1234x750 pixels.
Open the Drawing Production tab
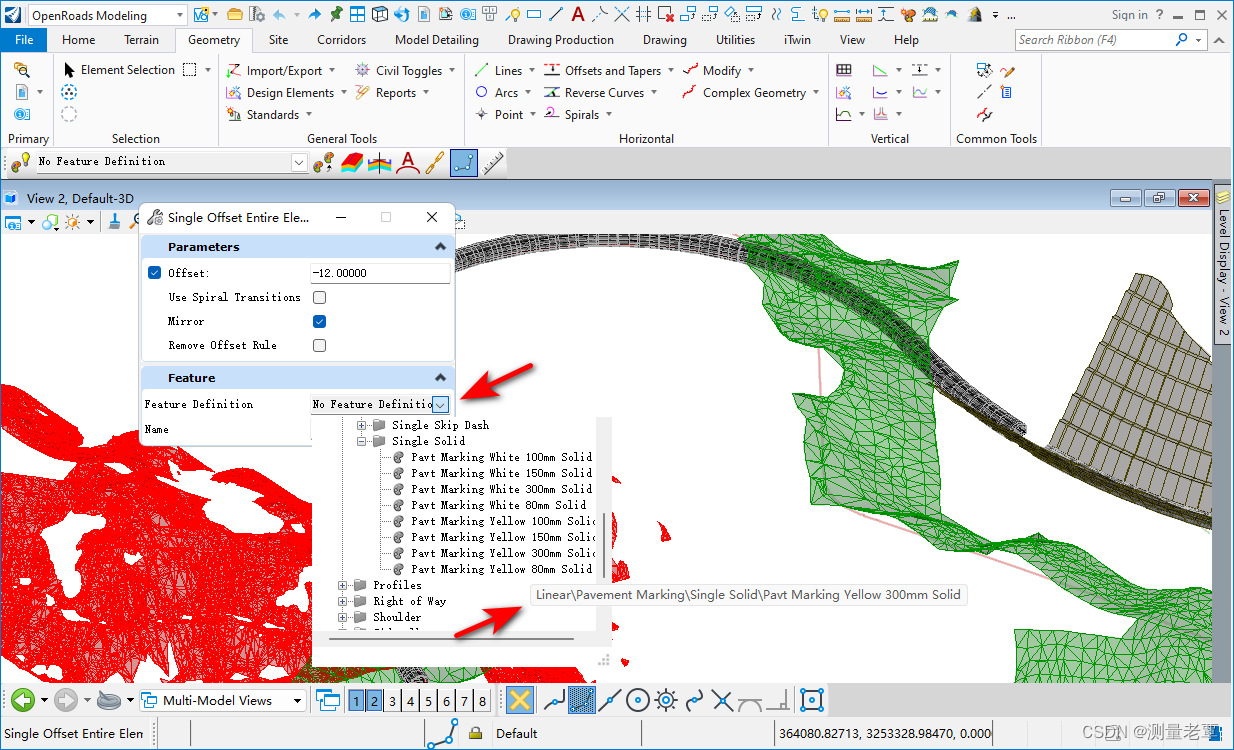click(561, 40)
